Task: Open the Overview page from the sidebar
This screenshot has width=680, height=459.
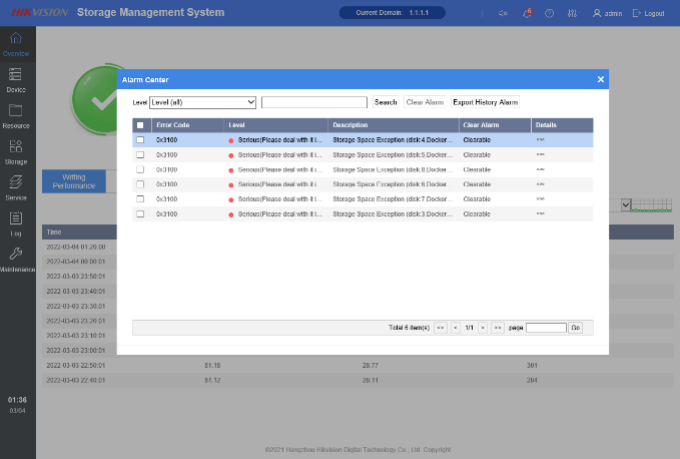Action: [16, 44]
